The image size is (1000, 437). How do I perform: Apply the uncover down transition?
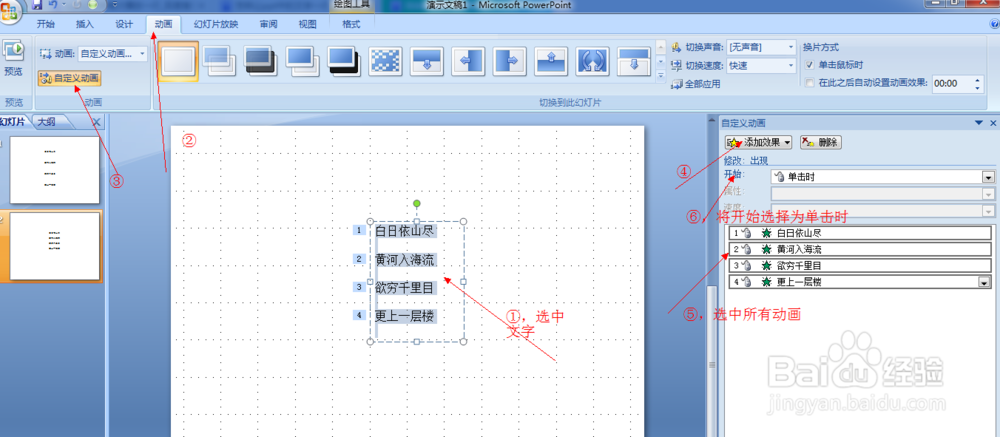tap(634, 61)
